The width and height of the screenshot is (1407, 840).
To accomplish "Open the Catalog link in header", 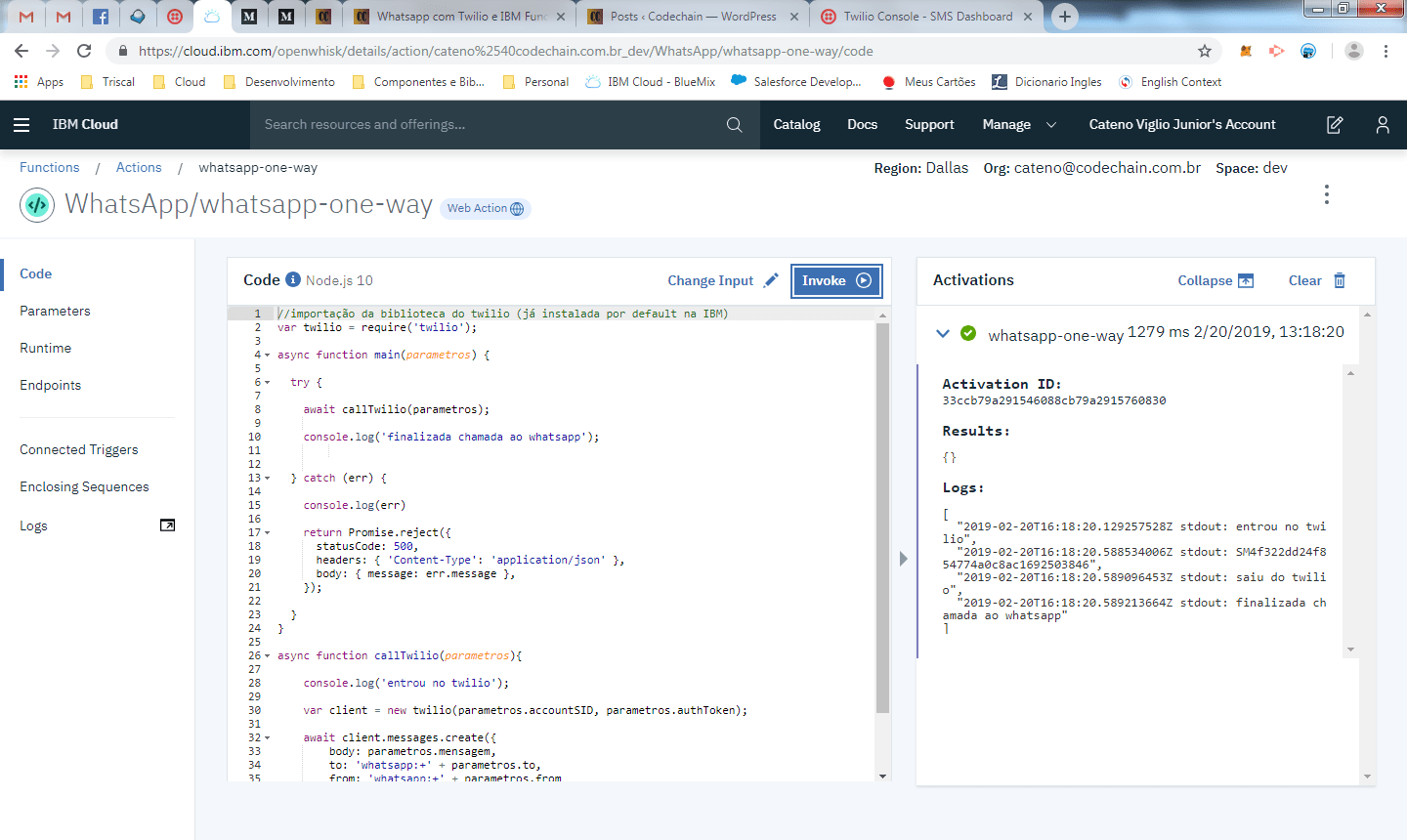I will click(x=796, y=125).
